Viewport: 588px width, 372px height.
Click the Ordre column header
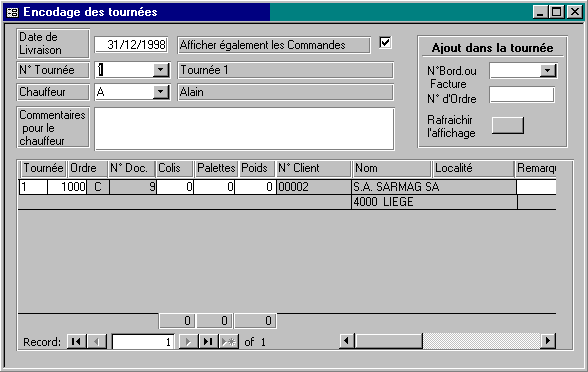click(87, 168)
